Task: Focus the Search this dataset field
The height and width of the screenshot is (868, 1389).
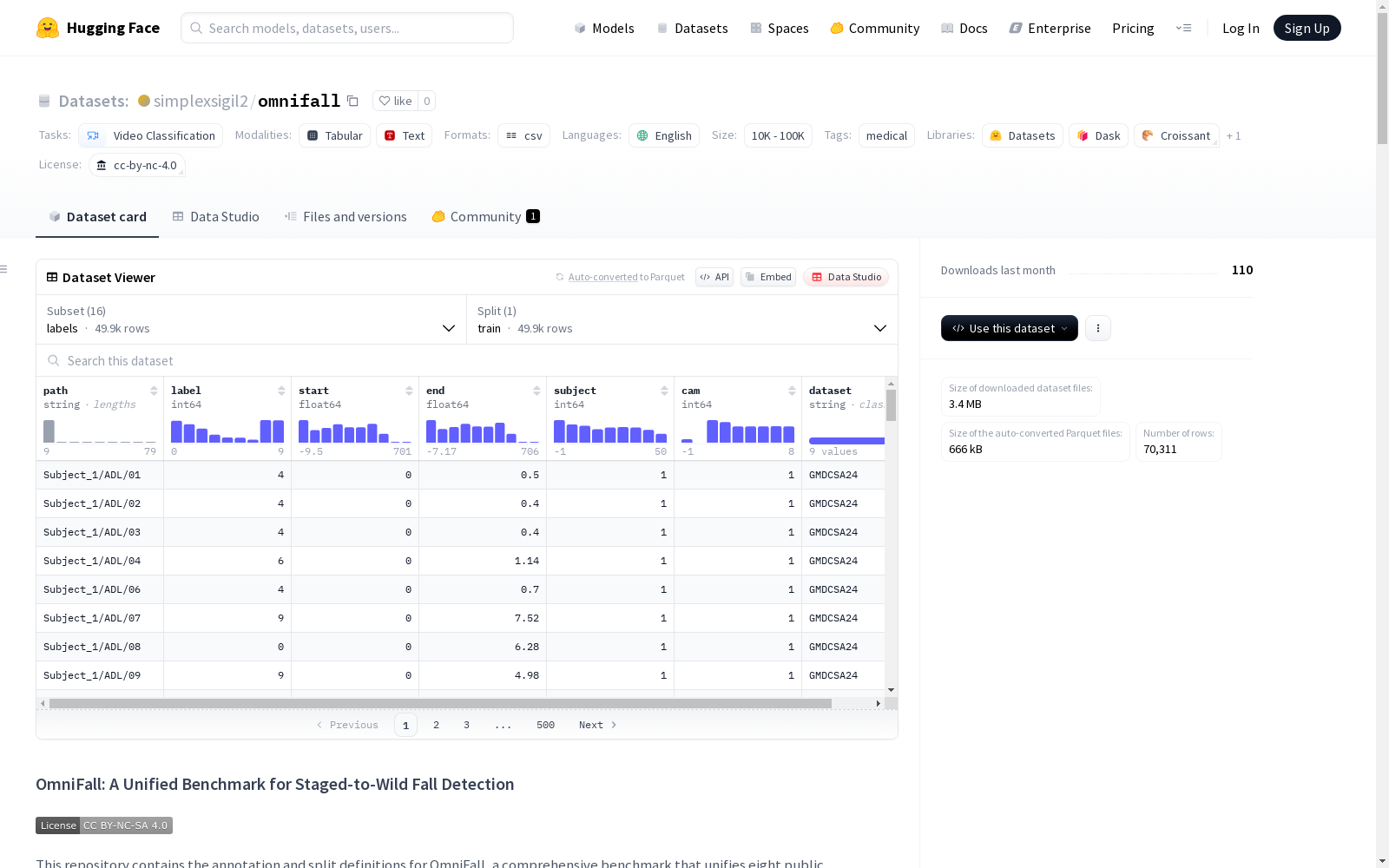Action: (467, 360)
